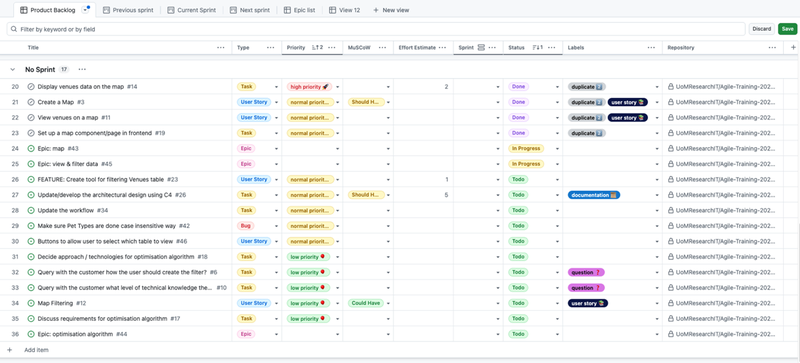Click the Bug type tag in row 29
Image resolution: width=800 pixels, height=363 pixels.
(x=244, y=226)
